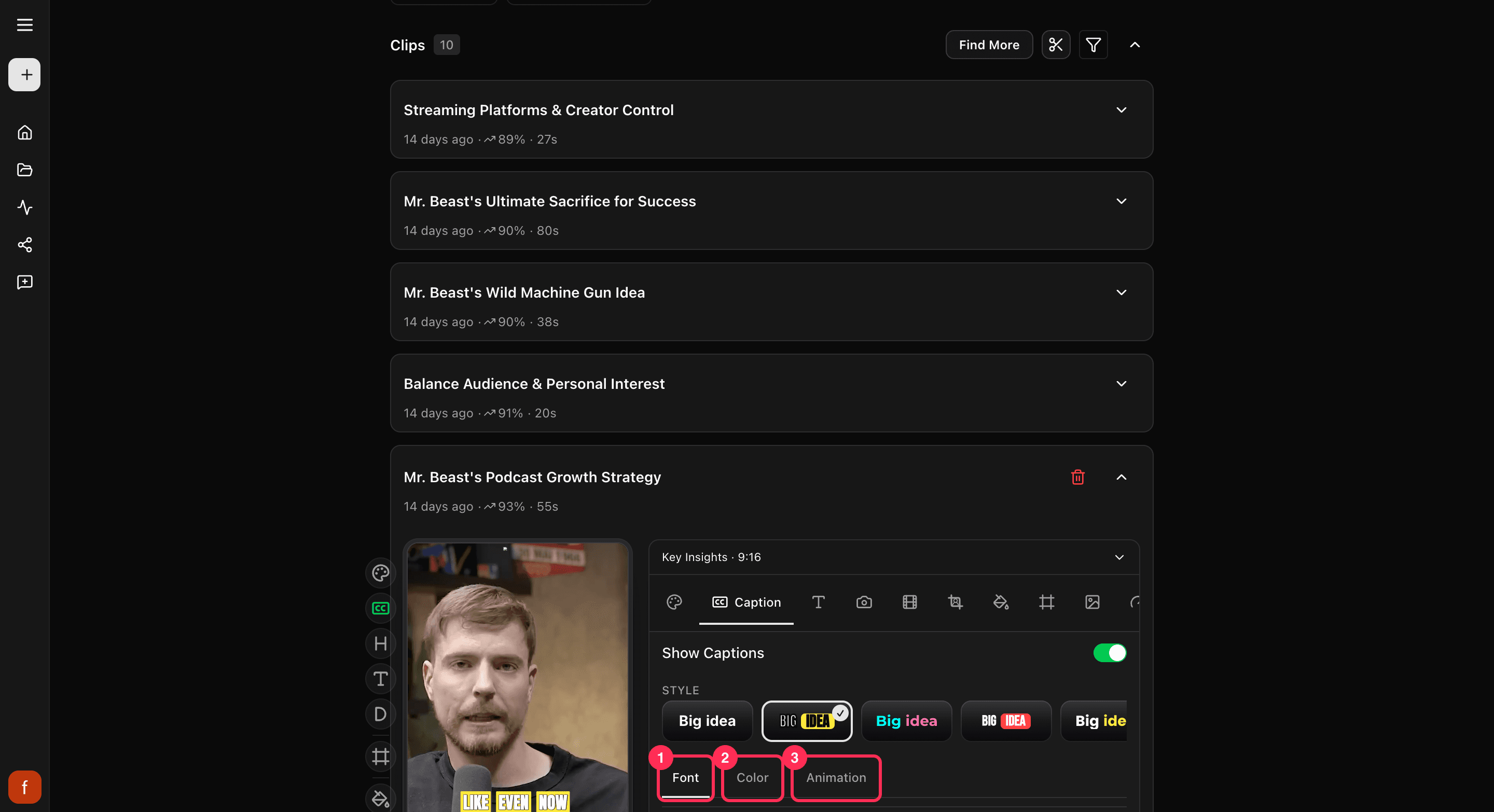
Task: Click the clip title 'Mr. Beast's Podcast Growth Strategy'
Action: (532, 477)
